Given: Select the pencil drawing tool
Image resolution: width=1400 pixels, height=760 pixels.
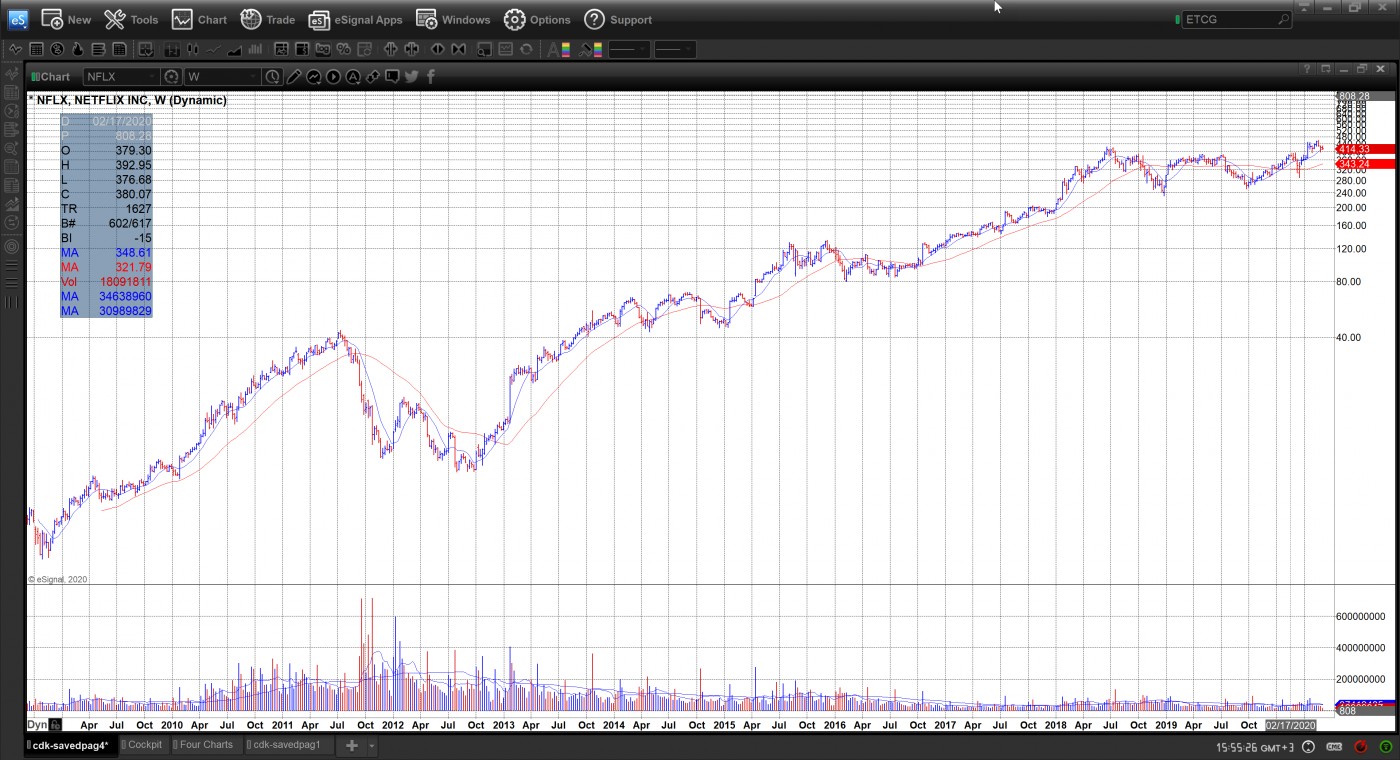Looking at the screenshot, I should coord(294,76).
